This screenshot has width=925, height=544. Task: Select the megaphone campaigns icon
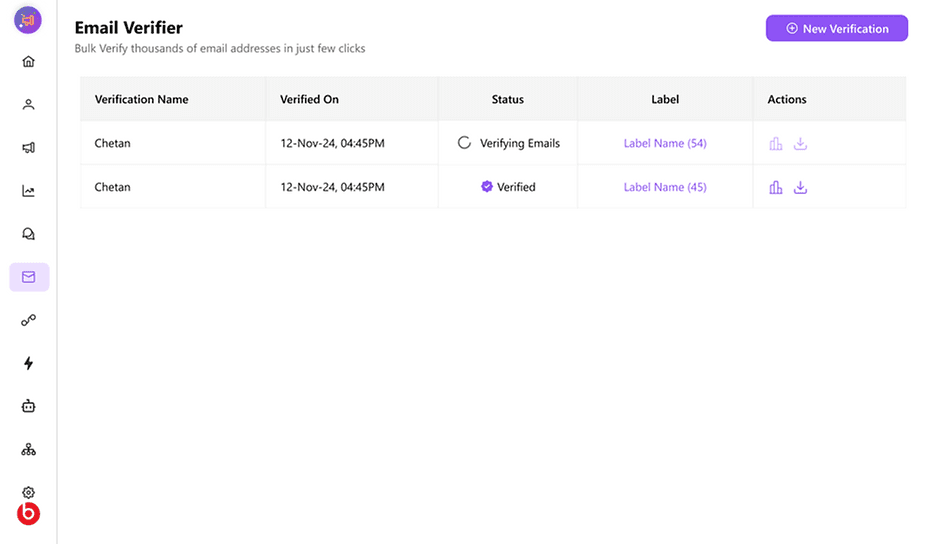point(28,148)
